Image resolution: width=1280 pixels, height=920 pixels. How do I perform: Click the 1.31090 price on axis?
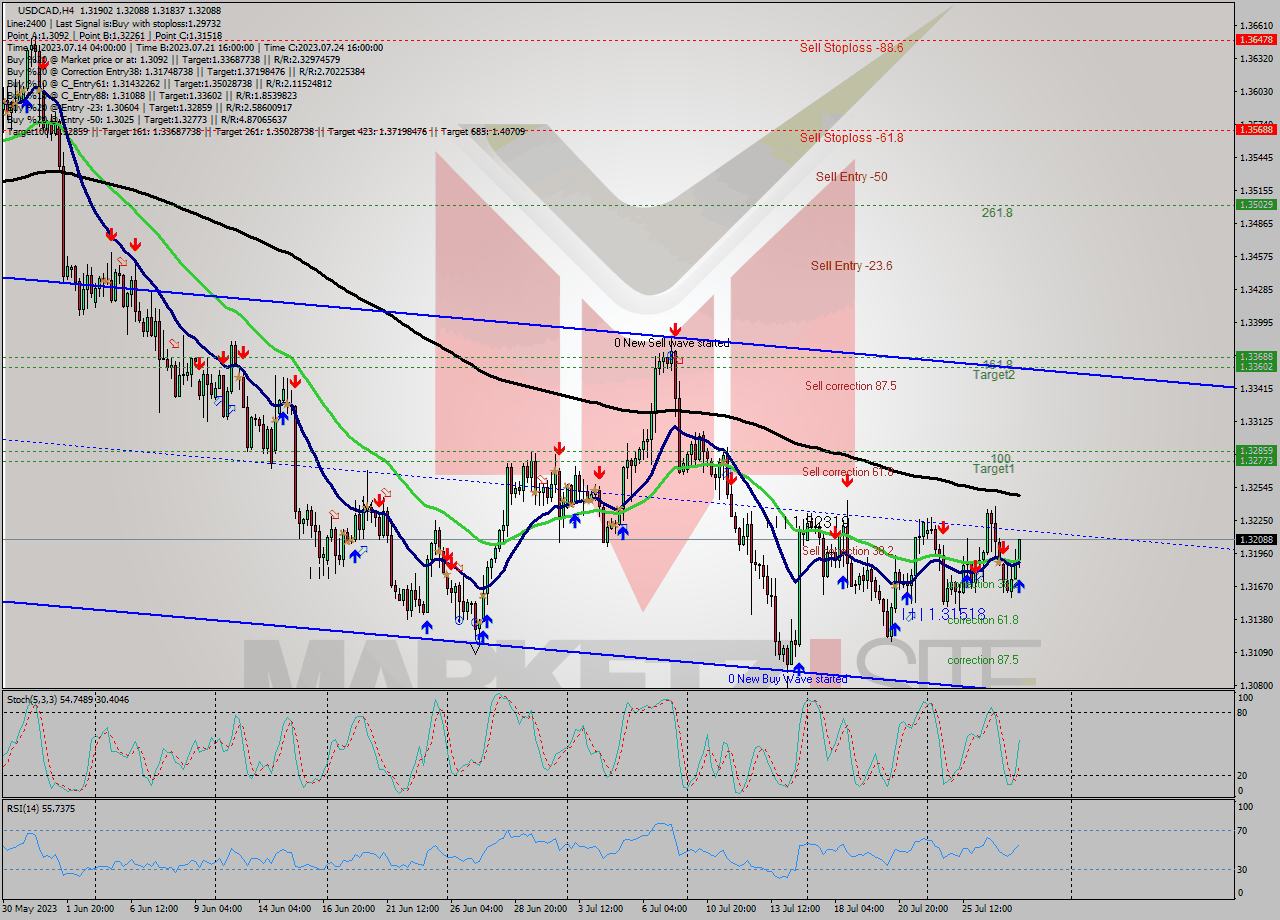(1255, 652)
